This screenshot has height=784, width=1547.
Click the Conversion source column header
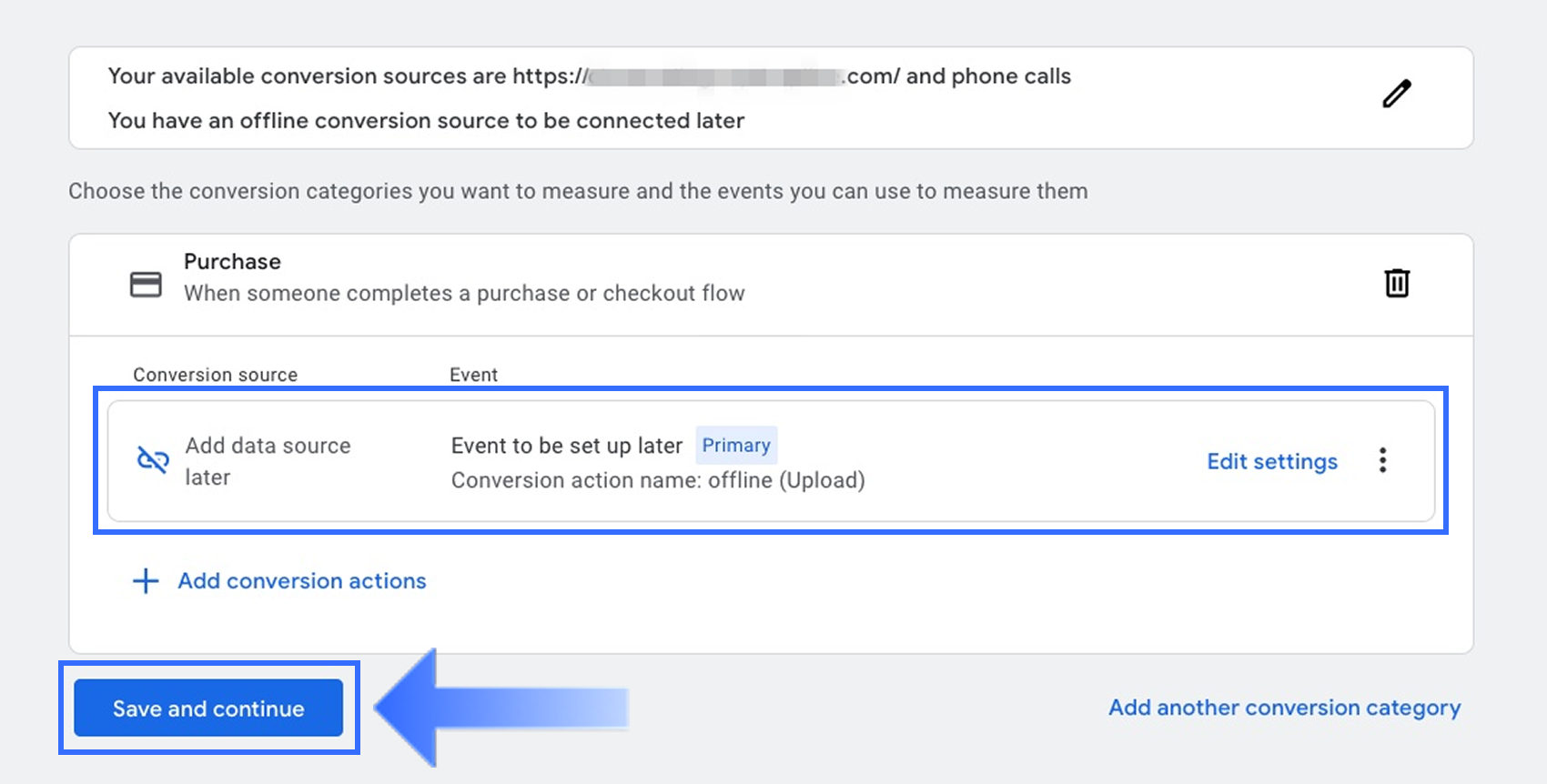pos(215,375)
